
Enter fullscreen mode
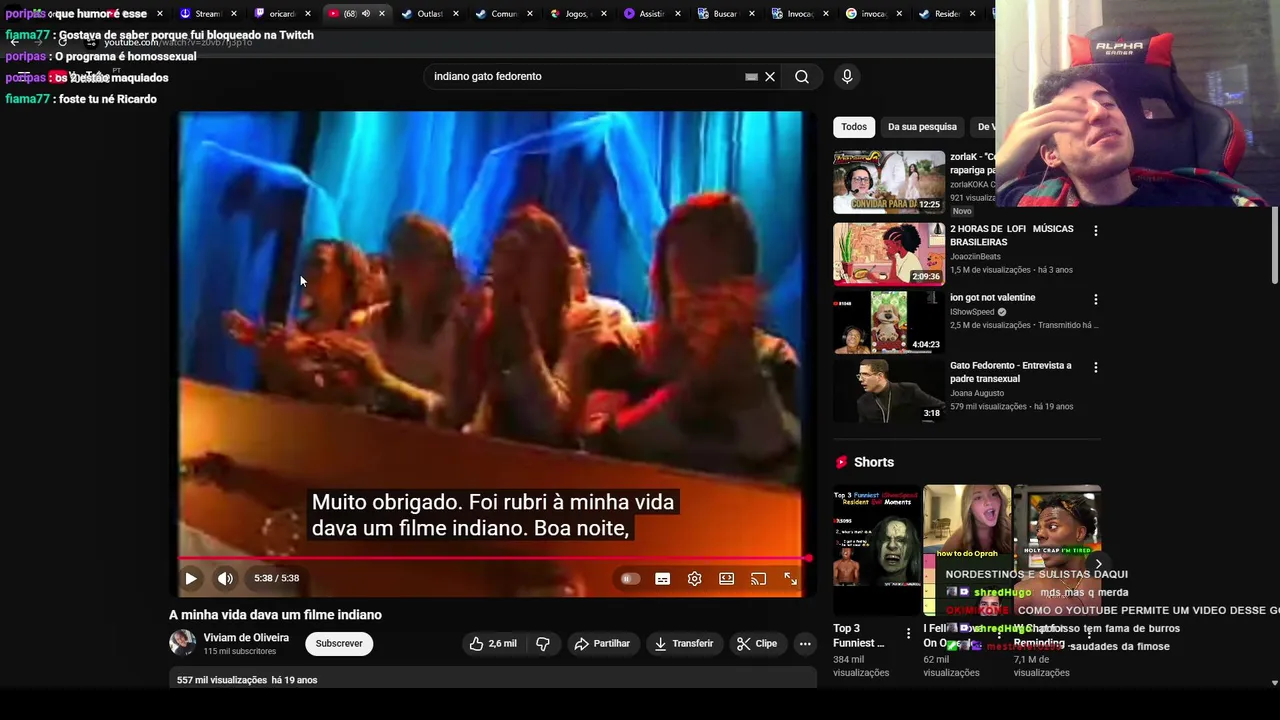[x=790, y=578]
